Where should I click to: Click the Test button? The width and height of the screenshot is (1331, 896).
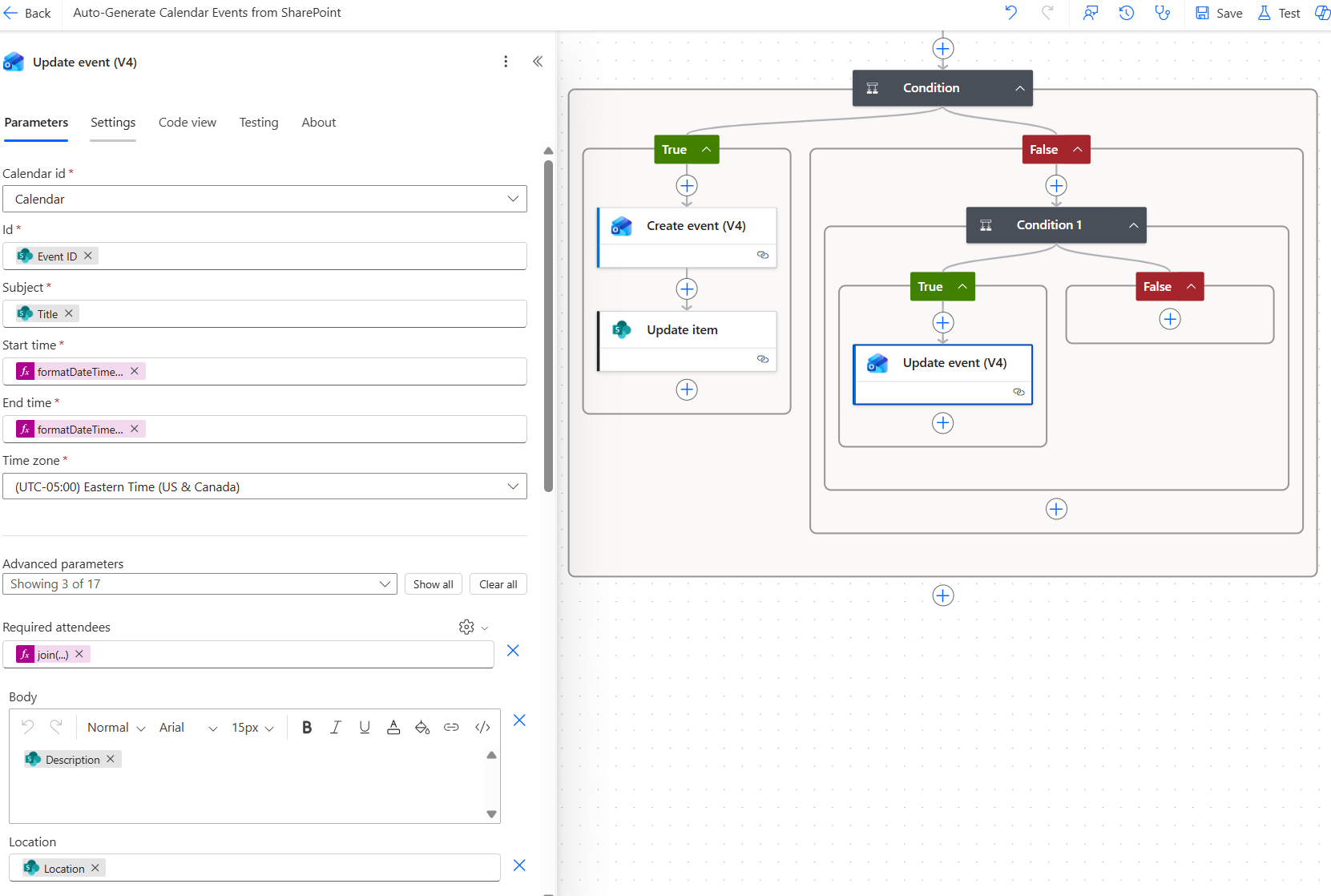tap(1279, 13)
